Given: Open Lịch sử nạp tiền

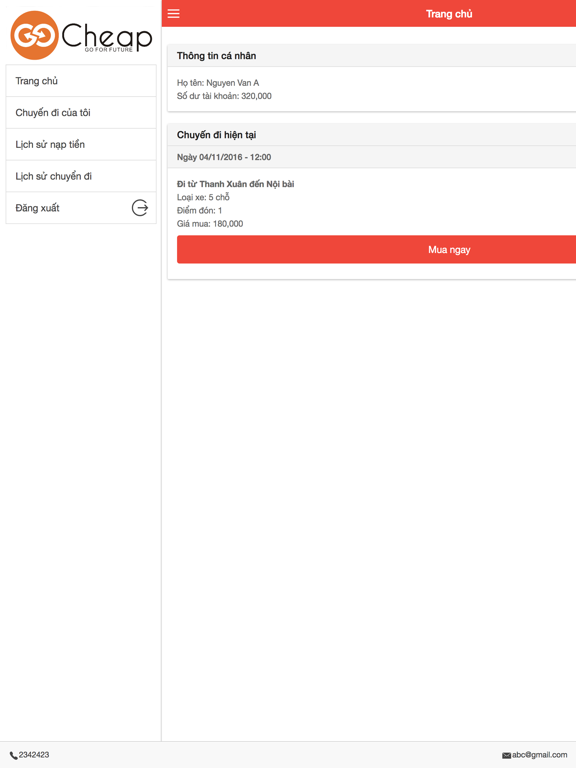Looking at the screenshot, I should pyautogui.click(x=81, y=144).
